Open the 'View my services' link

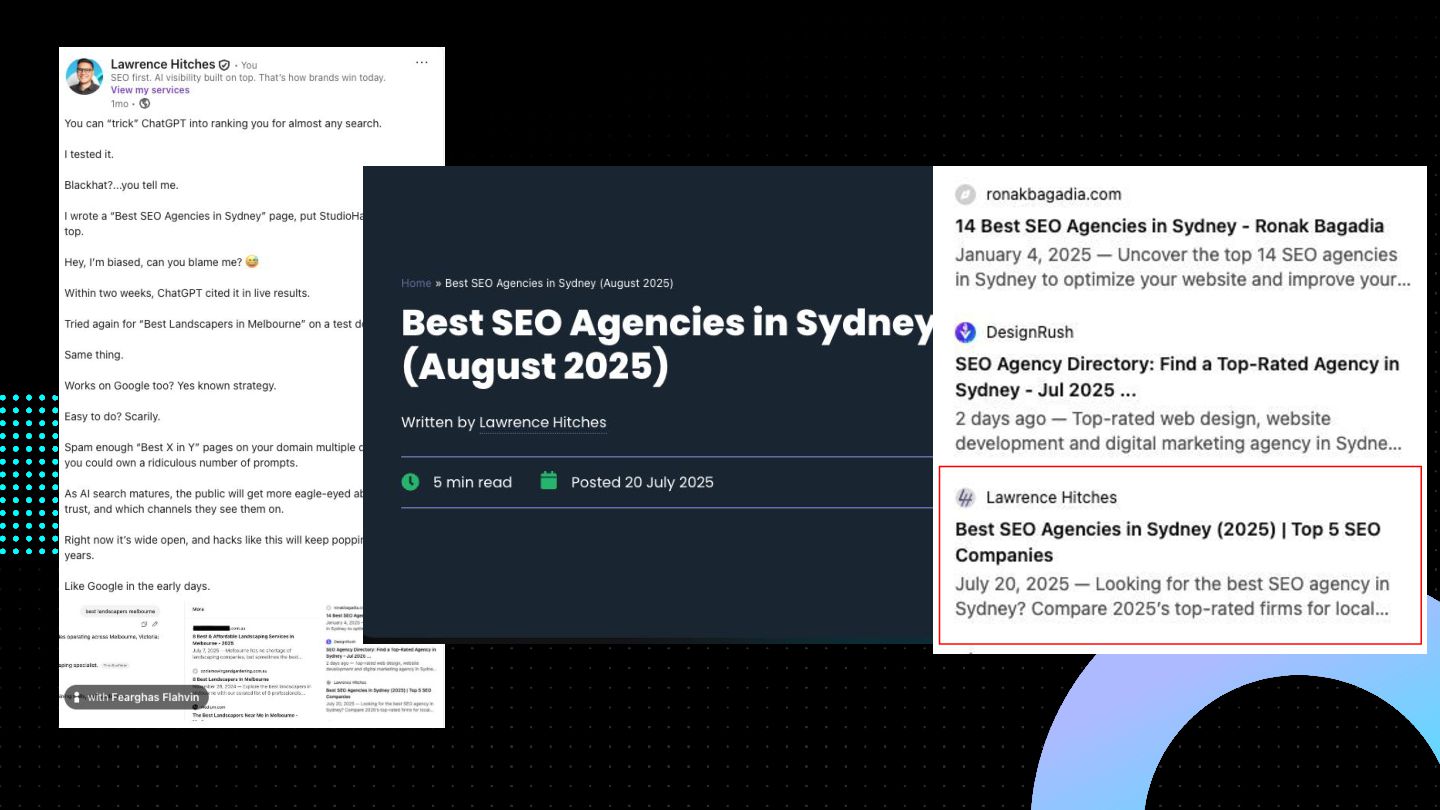click(x=150, y=90)
